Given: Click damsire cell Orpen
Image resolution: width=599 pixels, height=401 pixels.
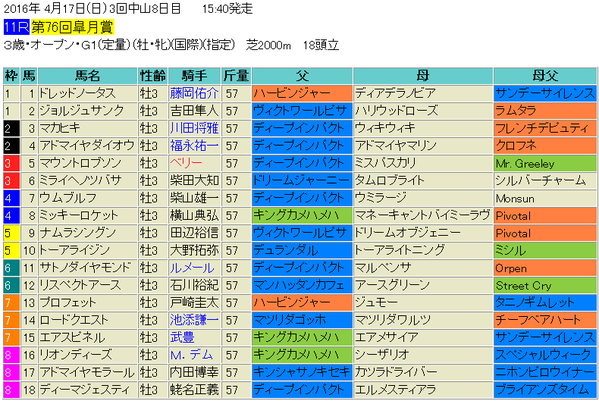Looking at the screenshot, I should (545, 268).
